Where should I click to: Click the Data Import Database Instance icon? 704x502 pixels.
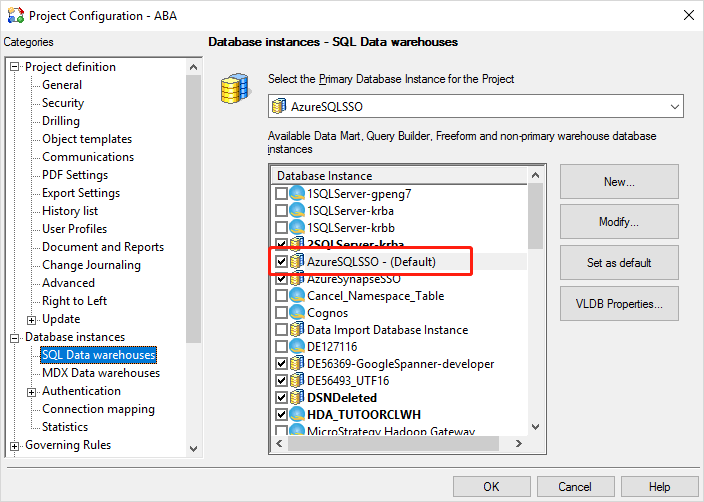[x=297, y=330]
